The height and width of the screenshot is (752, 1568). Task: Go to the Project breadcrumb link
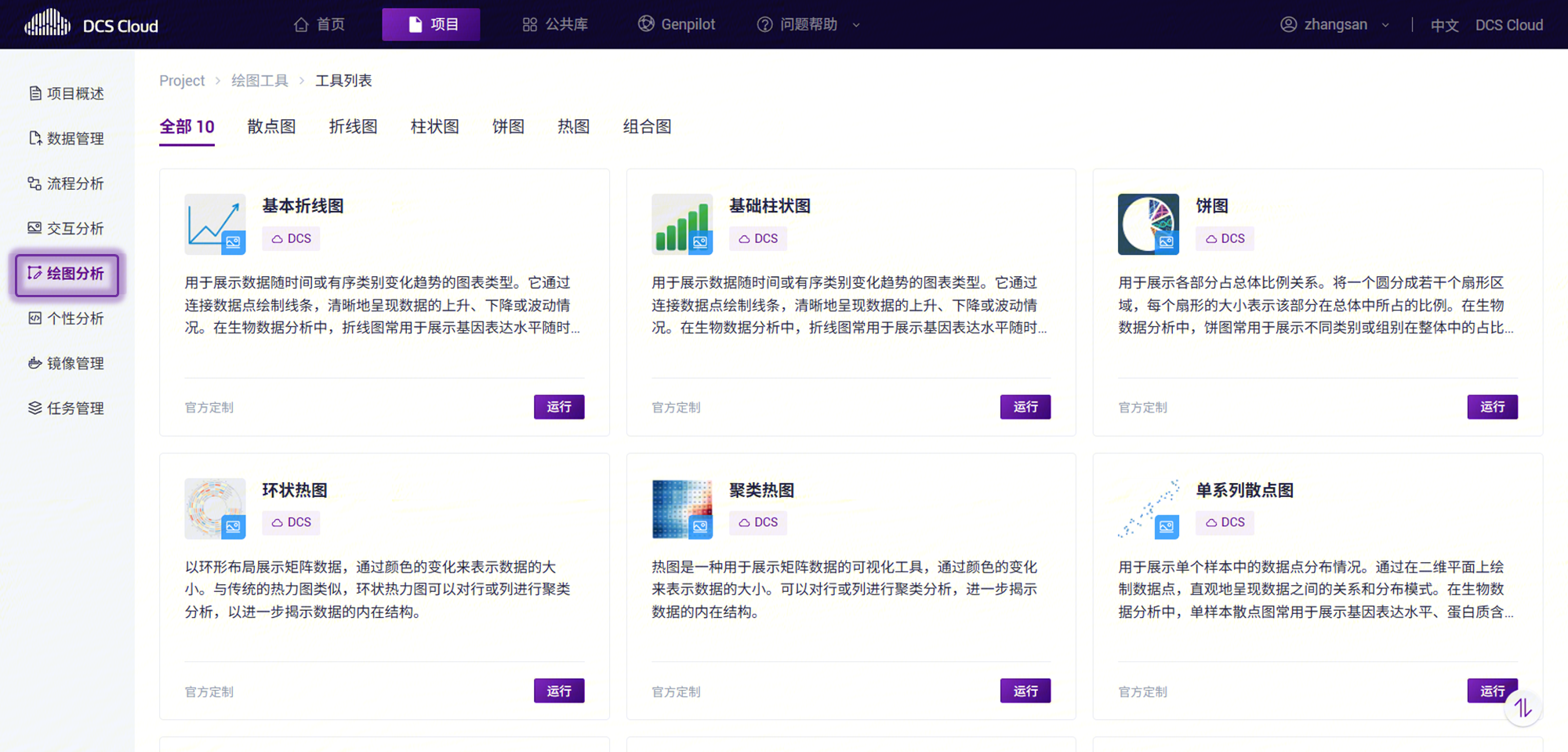[182, 81]
